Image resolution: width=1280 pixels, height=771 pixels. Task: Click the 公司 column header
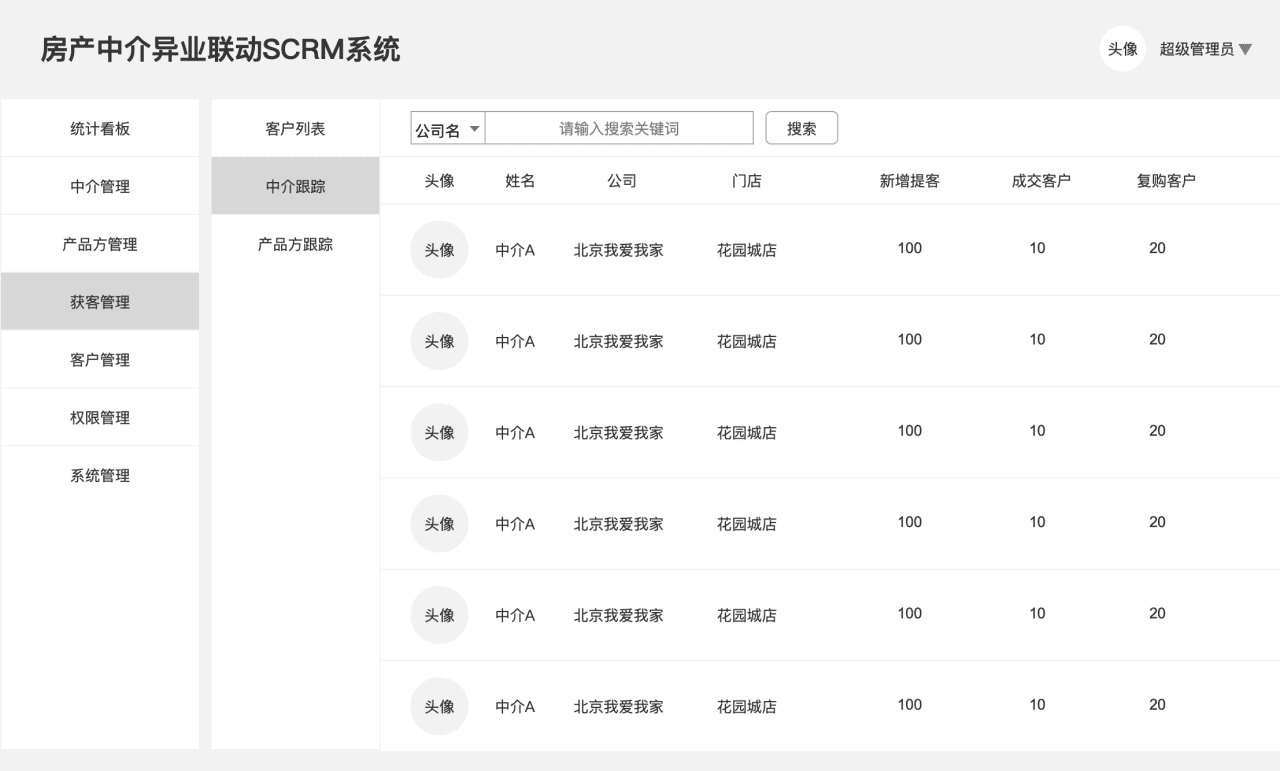click(621, 181)
